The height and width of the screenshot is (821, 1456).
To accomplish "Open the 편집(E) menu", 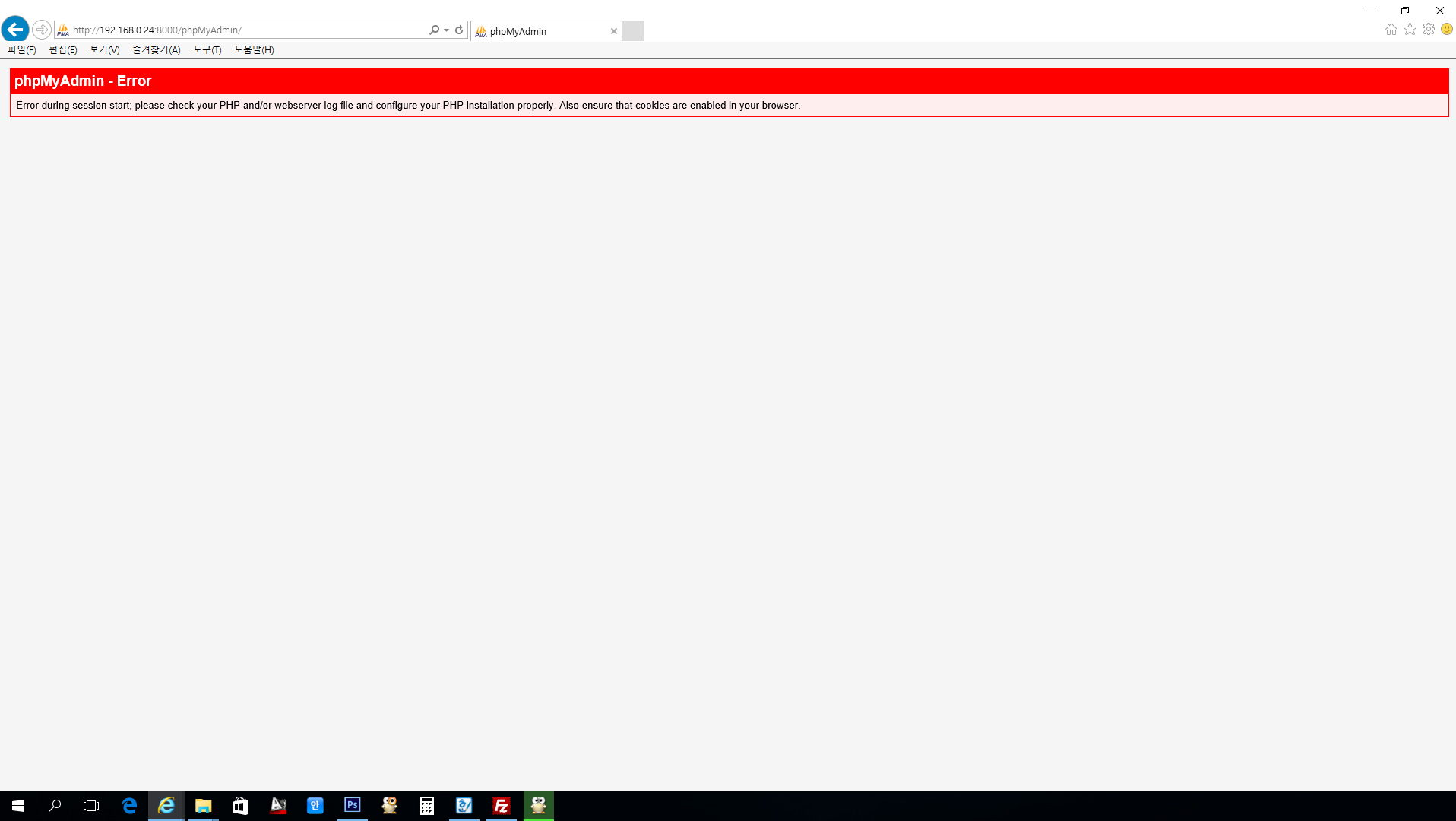I will (63, 50).
